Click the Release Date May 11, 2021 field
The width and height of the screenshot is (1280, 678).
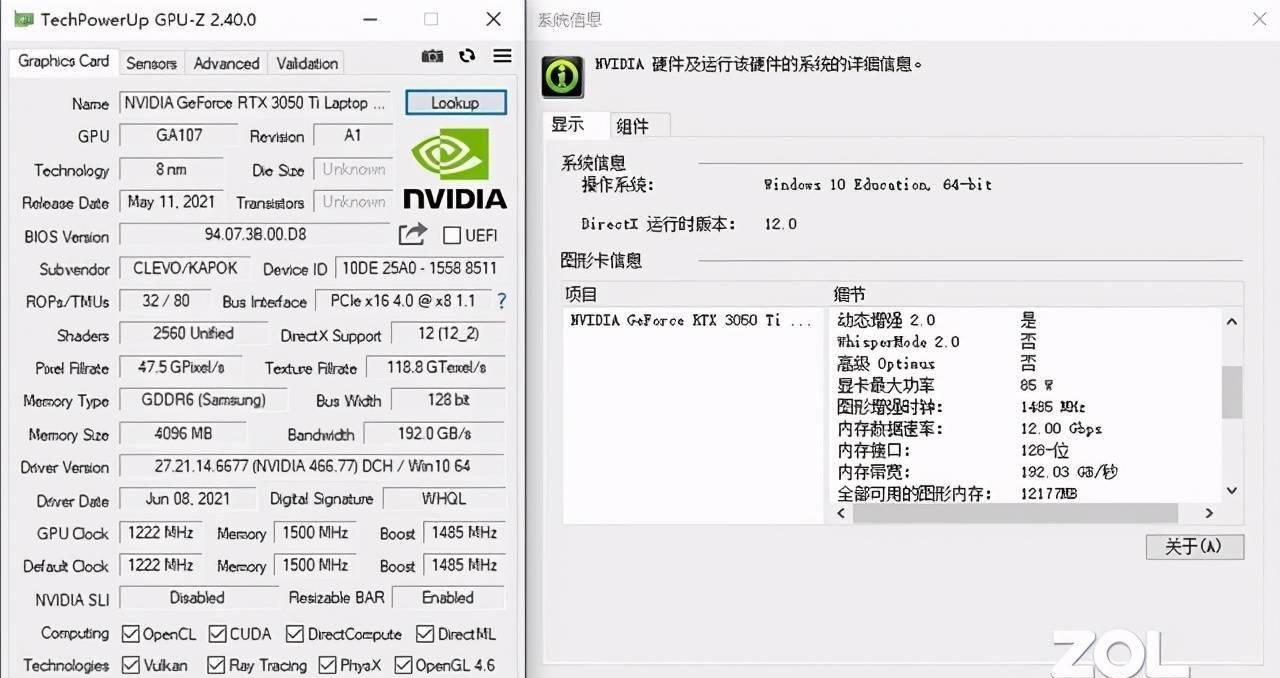pos(171,201)
